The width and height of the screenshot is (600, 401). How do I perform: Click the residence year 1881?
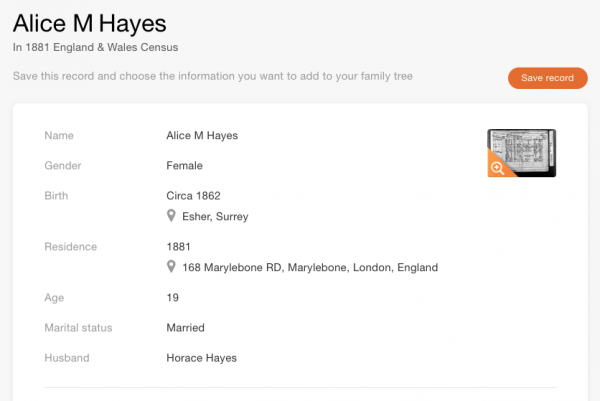coord(178,247)
